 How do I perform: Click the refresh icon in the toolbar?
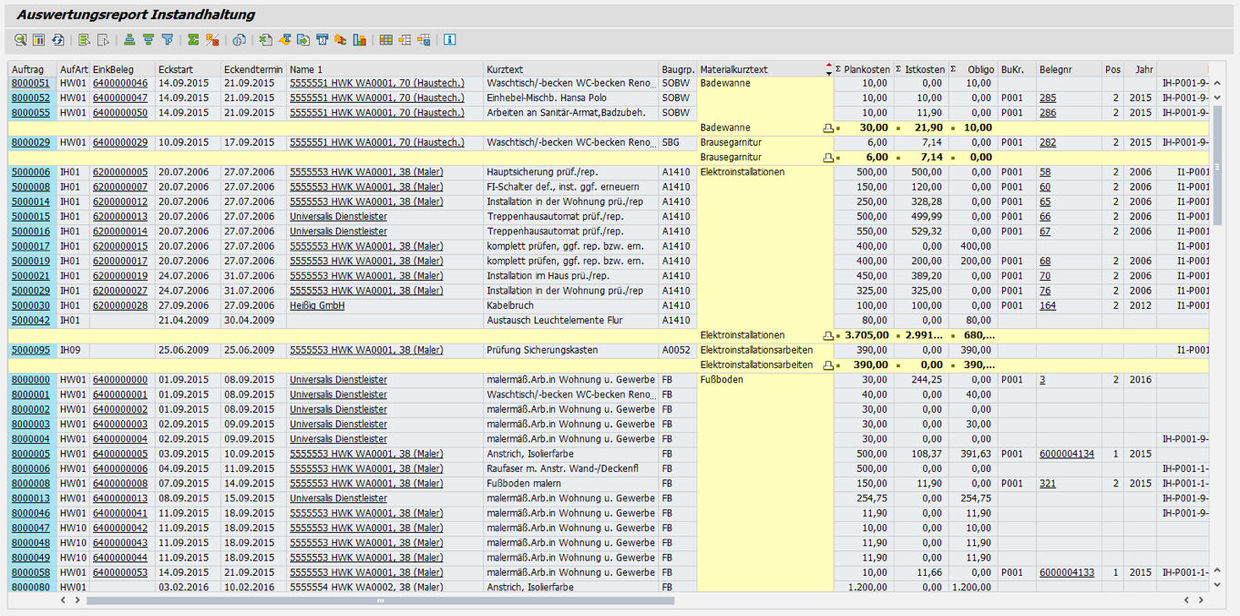point(58,40)
